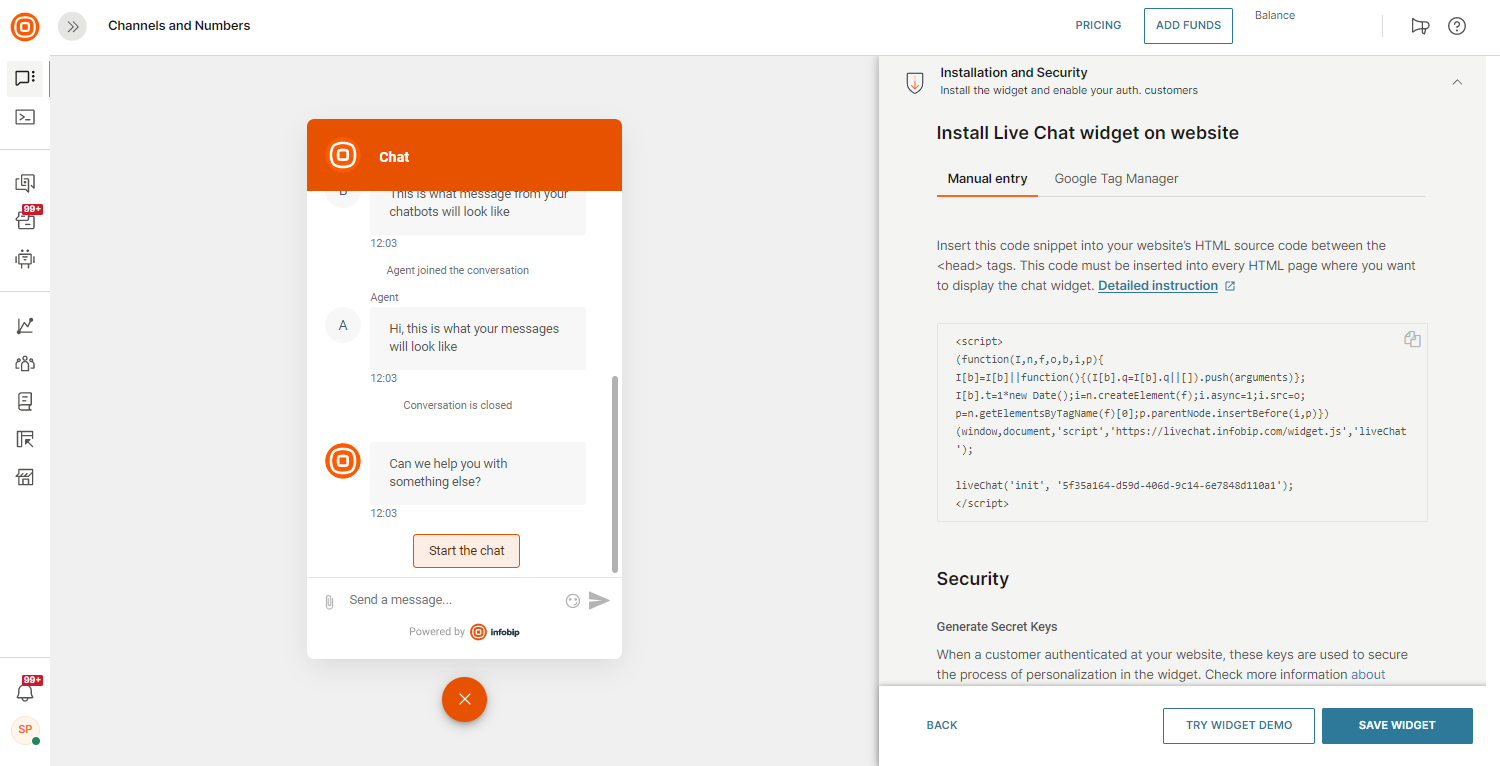Click 'Agent joined the conversation' text
This screenshot has width=1500, height=766.
click(x=458, y=270)
